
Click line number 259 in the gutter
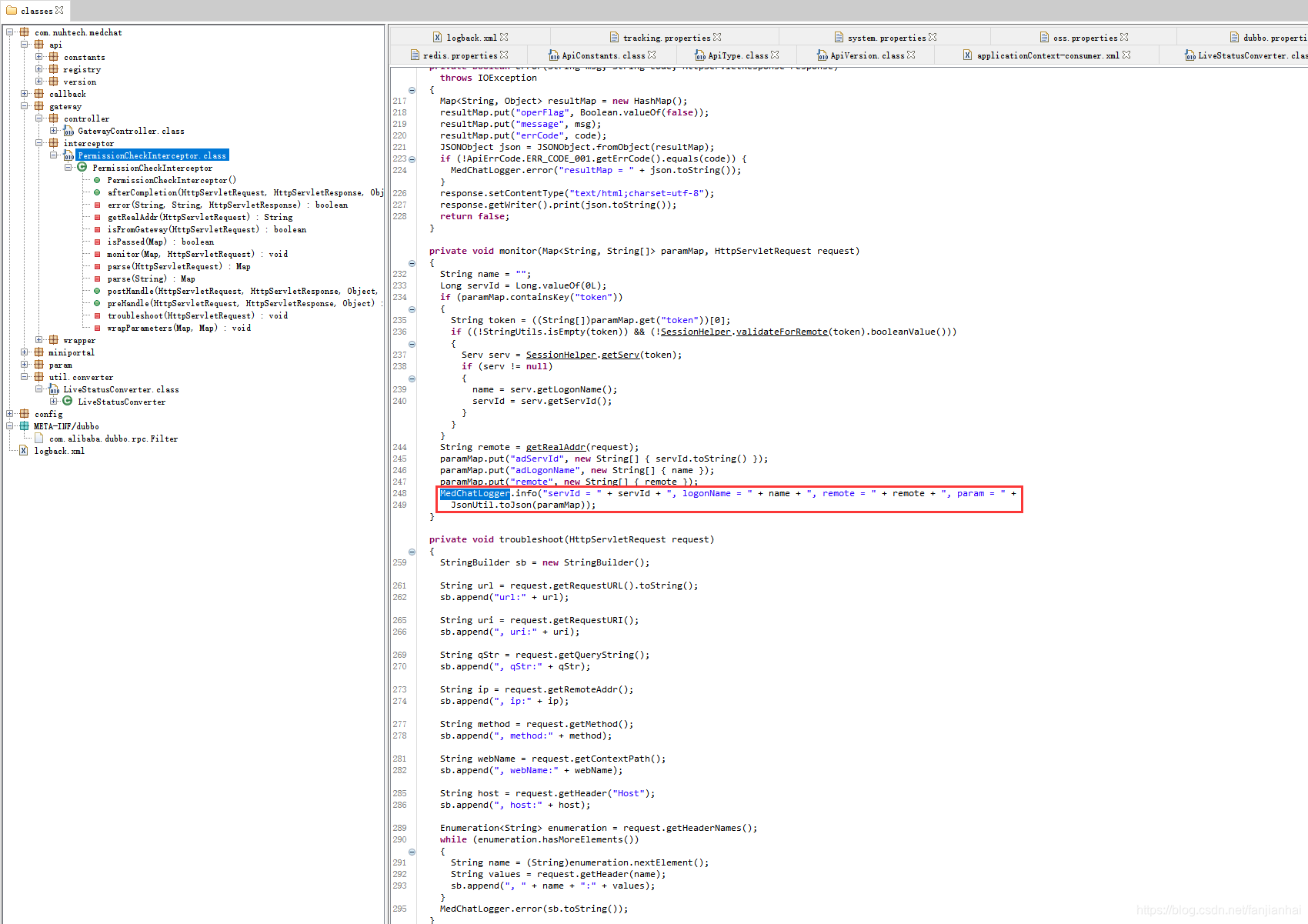399,562
